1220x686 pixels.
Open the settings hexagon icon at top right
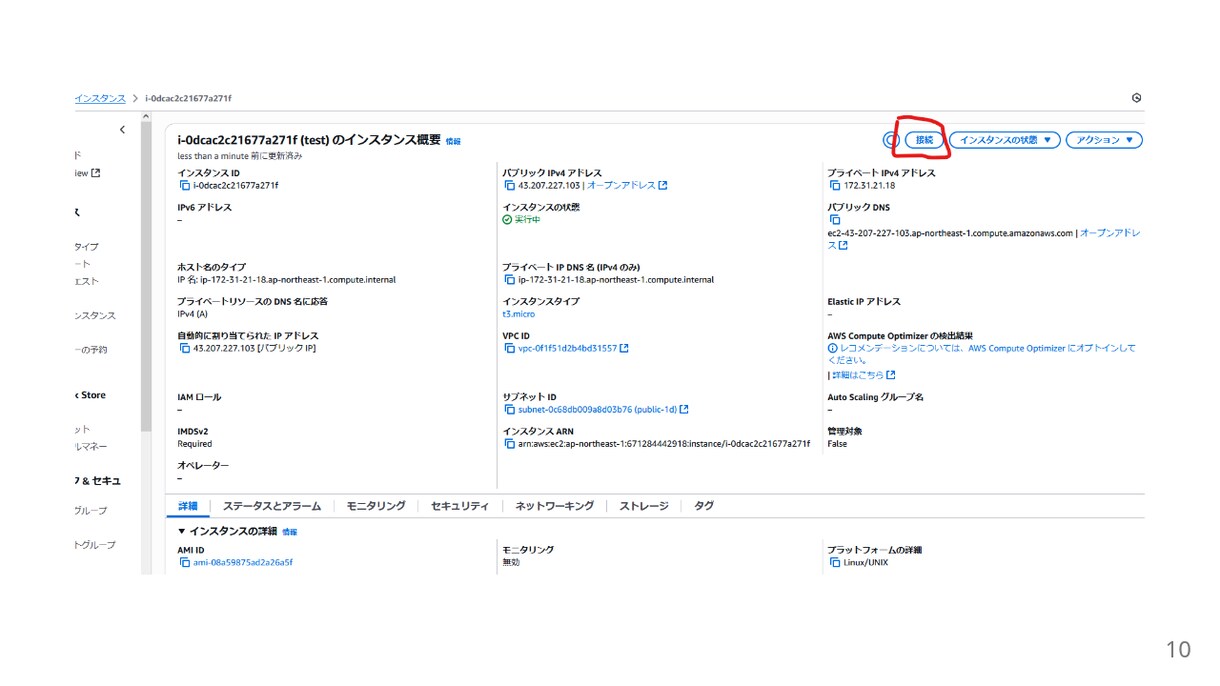tap(1136, 99)
